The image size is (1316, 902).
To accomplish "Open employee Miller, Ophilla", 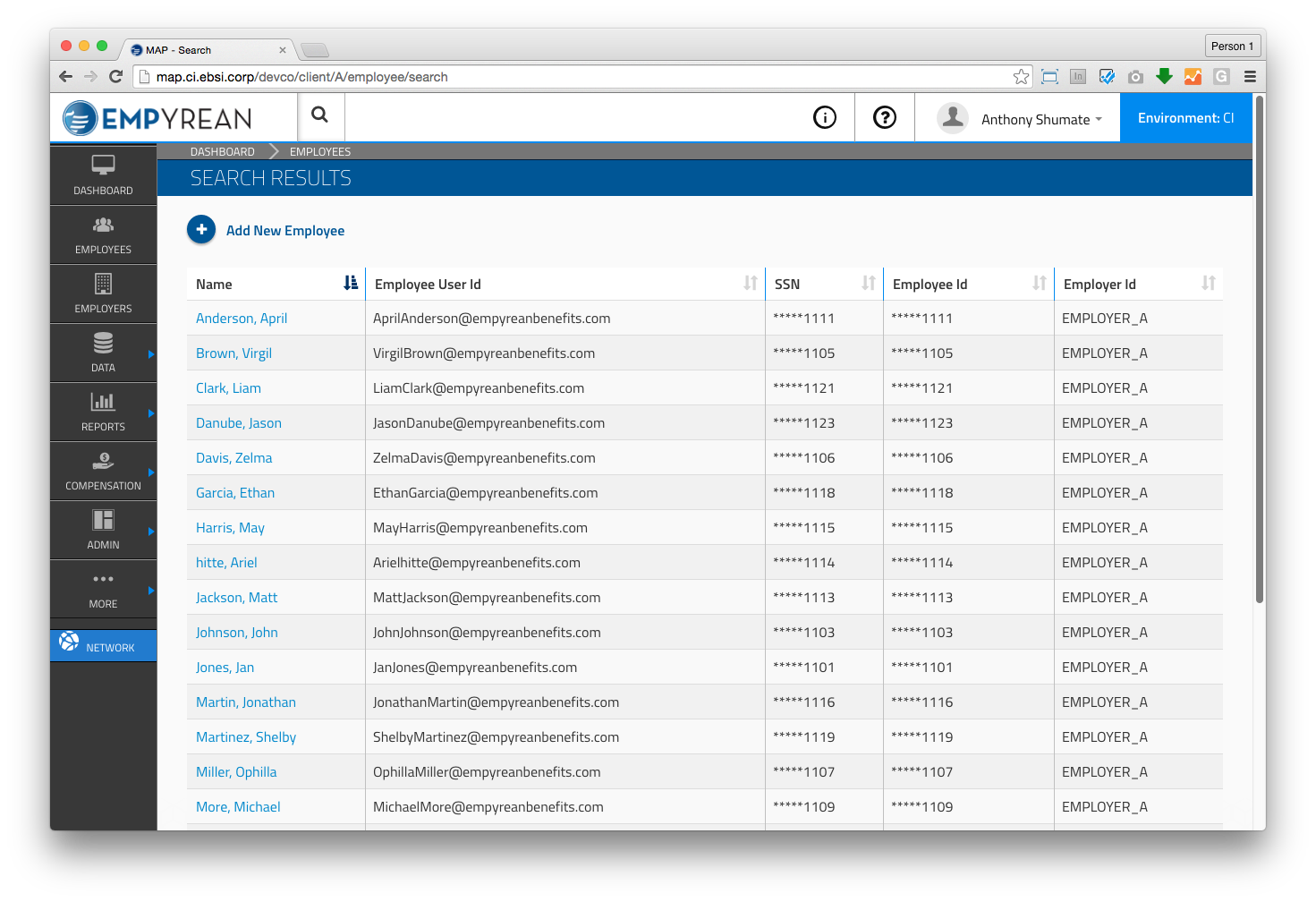I will coord(236,771).
